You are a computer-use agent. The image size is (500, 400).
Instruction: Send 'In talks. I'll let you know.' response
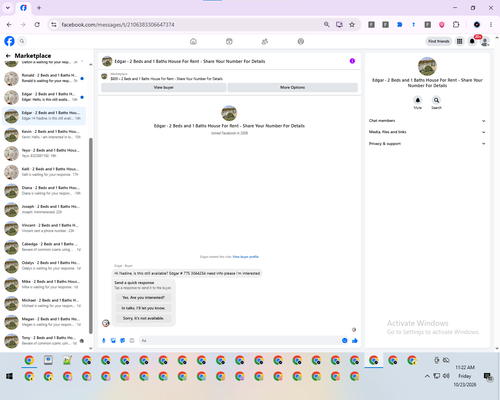143,308
